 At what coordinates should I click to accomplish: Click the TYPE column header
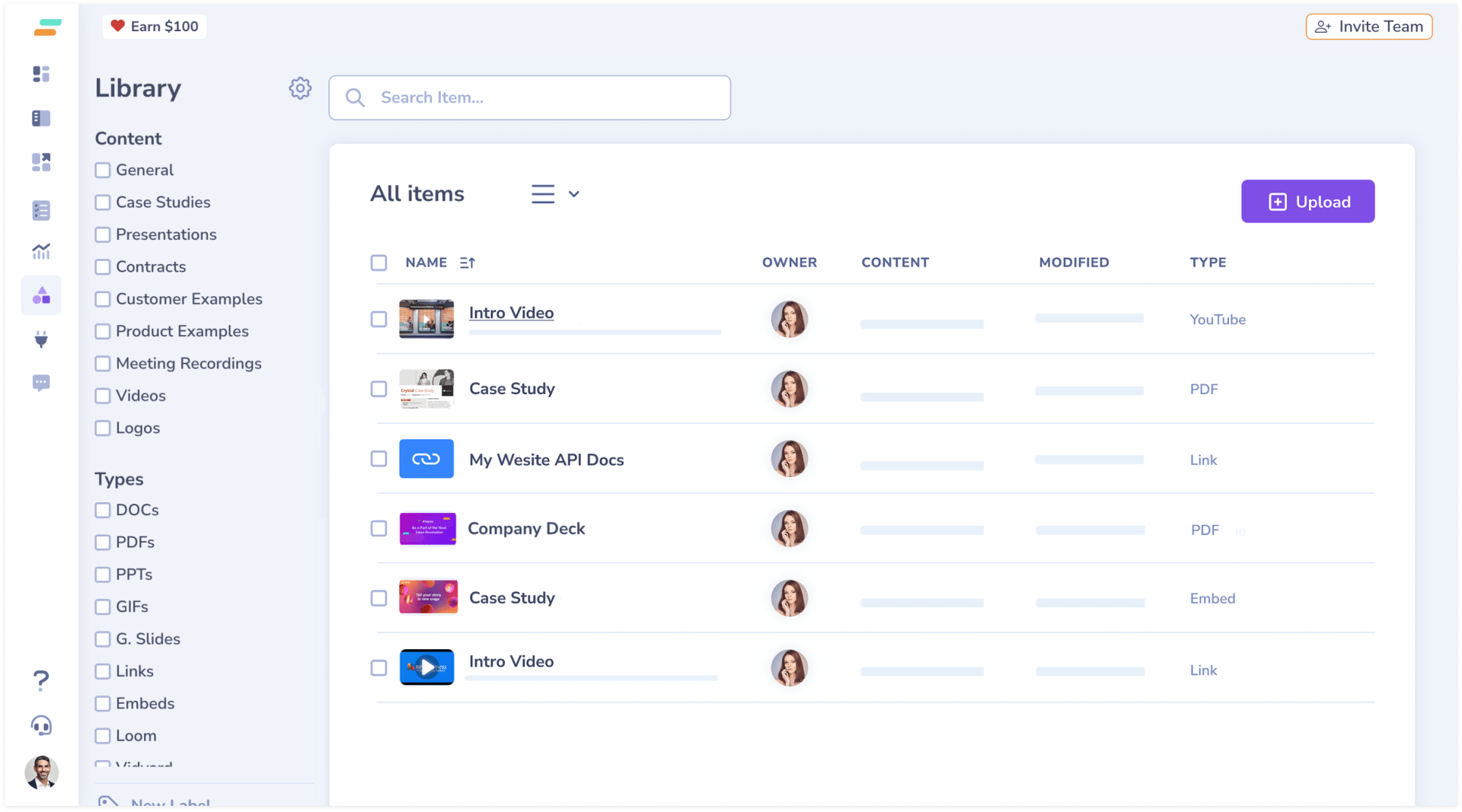[x=1208, y=263]
